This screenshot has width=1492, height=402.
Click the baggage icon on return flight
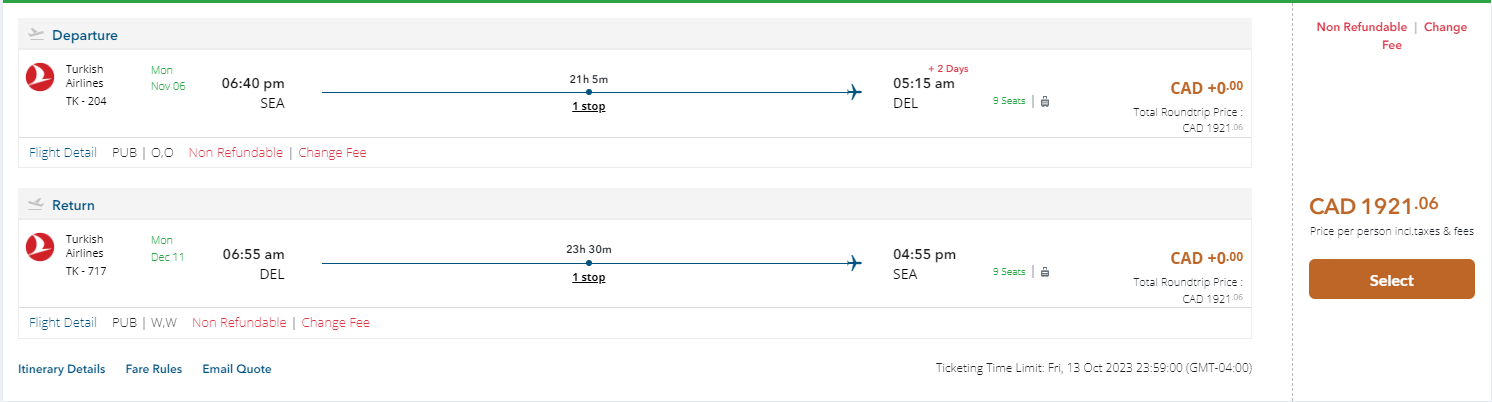pos(1045,271)
